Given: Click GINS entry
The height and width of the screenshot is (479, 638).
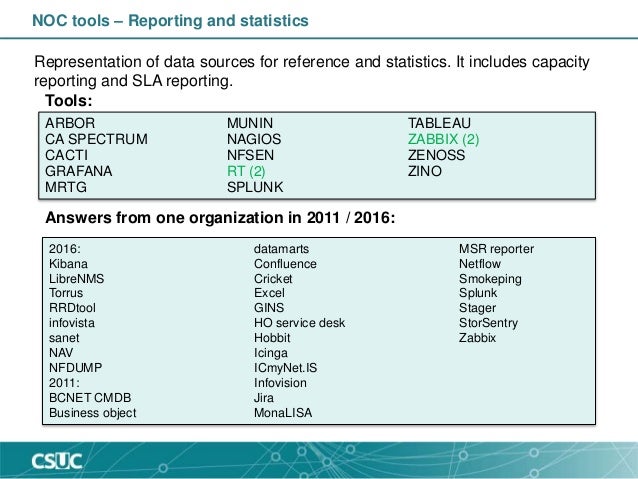Looking at the screenshot, I should tap(269, 308).
